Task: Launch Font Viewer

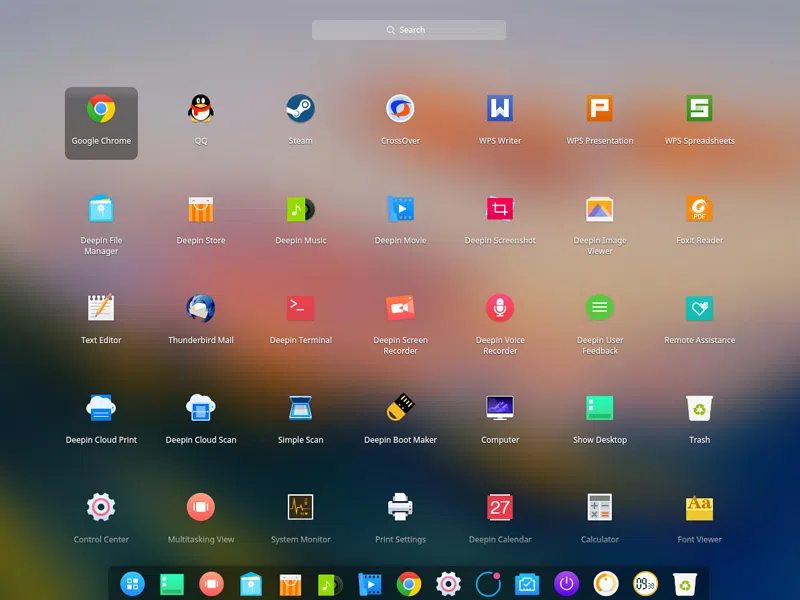Action: click(699, 508)
